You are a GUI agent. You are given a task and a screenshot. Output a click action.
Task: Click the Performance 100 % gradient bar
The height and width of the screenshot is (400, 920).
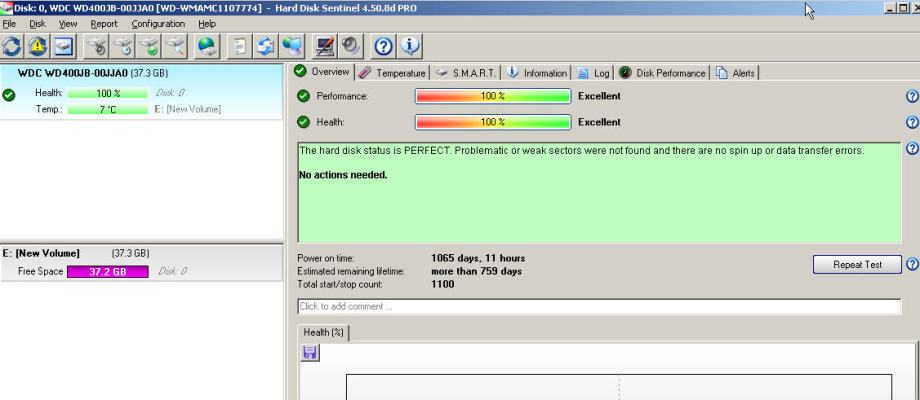(x=493, y=96)
